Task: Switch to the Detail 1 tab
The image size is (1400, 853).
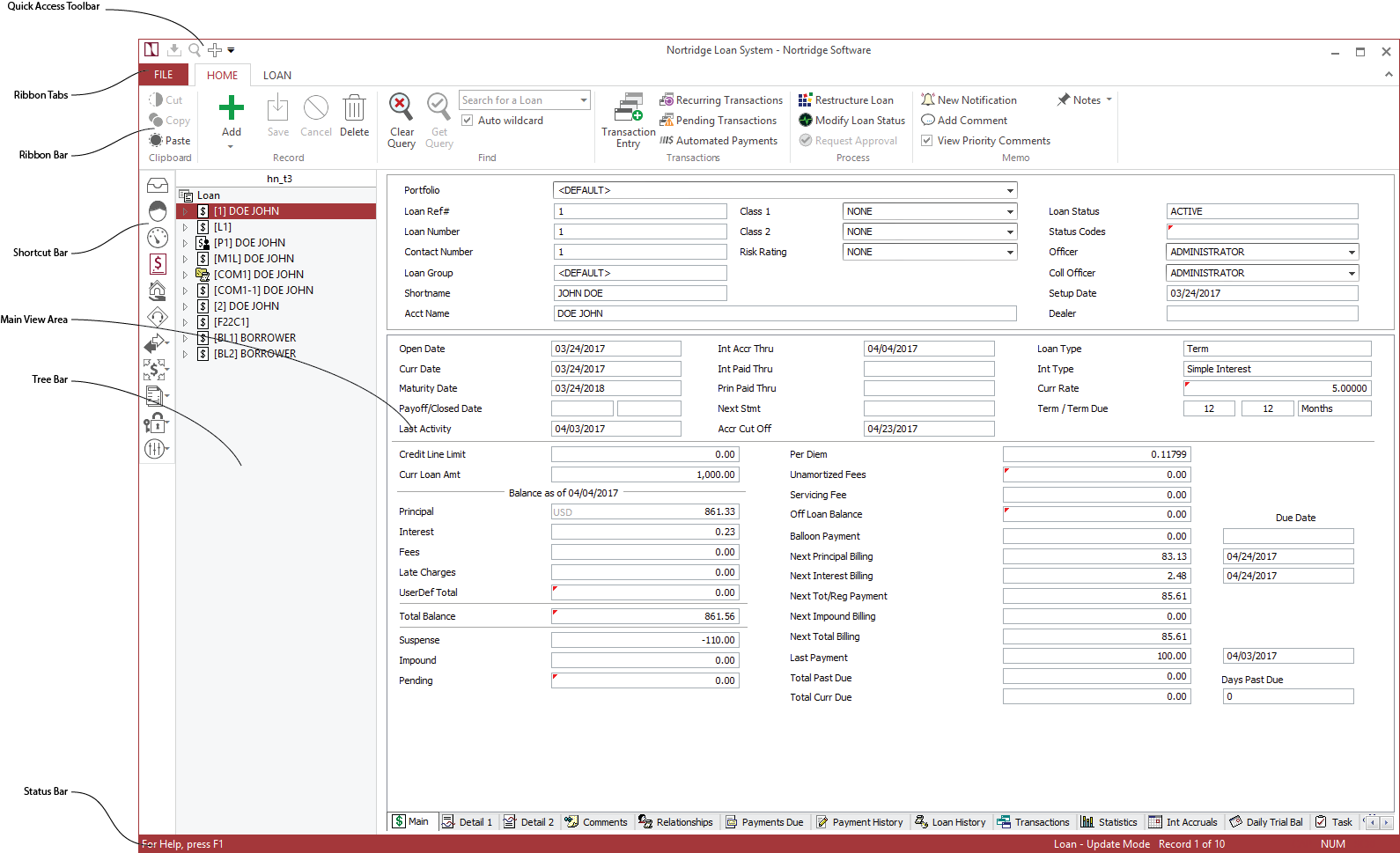Action: pyautogui.click(x=468, y=822)
